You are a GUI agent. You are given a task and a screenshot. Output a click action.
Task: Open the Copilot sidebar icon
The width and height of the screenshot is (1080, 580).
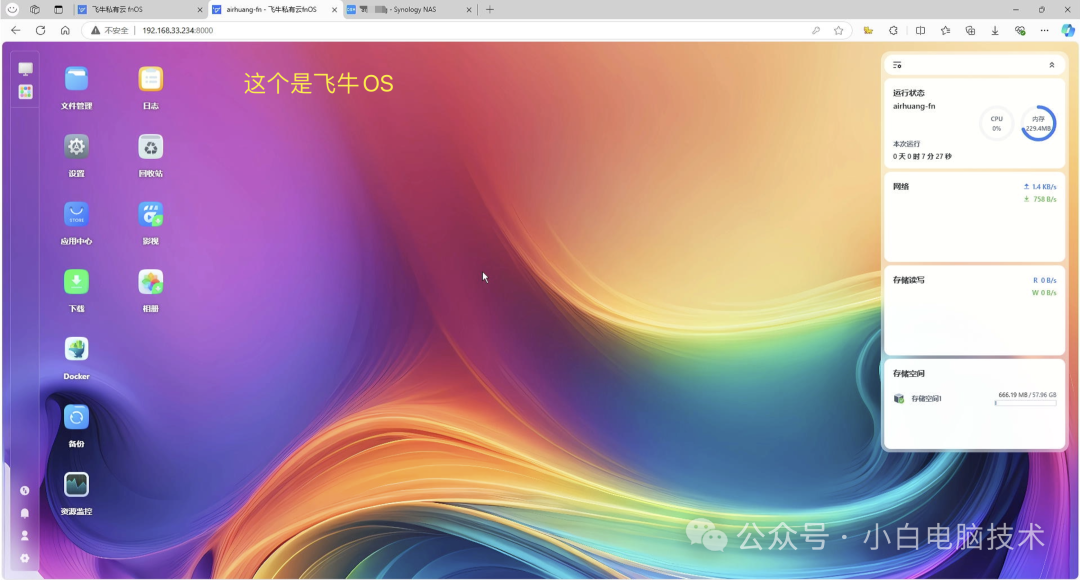pyautogui.click(x=1068, y=30)
